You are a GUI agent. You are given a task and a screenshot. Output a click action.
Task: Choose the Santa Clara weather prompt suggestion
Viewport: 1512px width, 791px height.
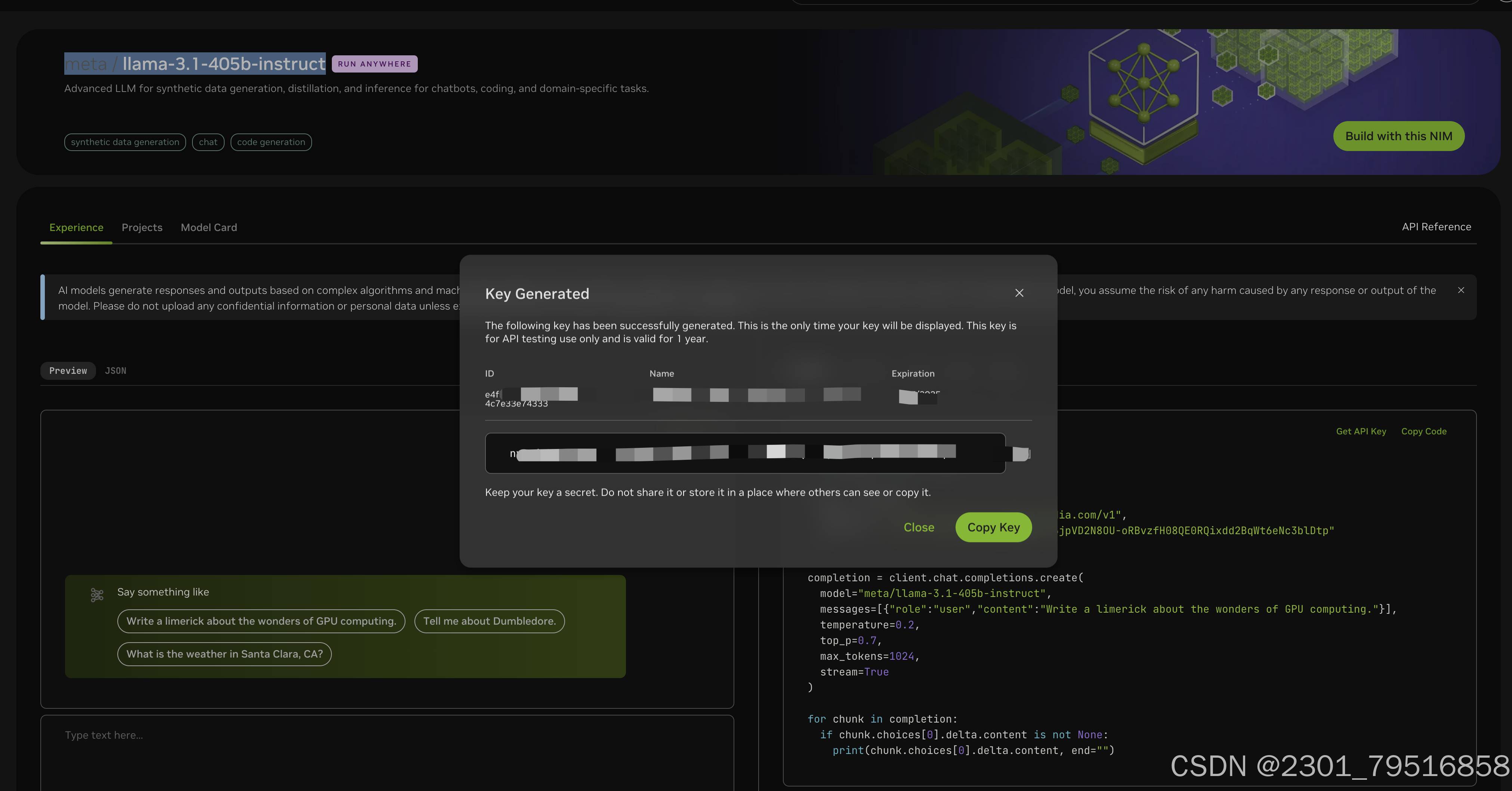click(224, 654)
